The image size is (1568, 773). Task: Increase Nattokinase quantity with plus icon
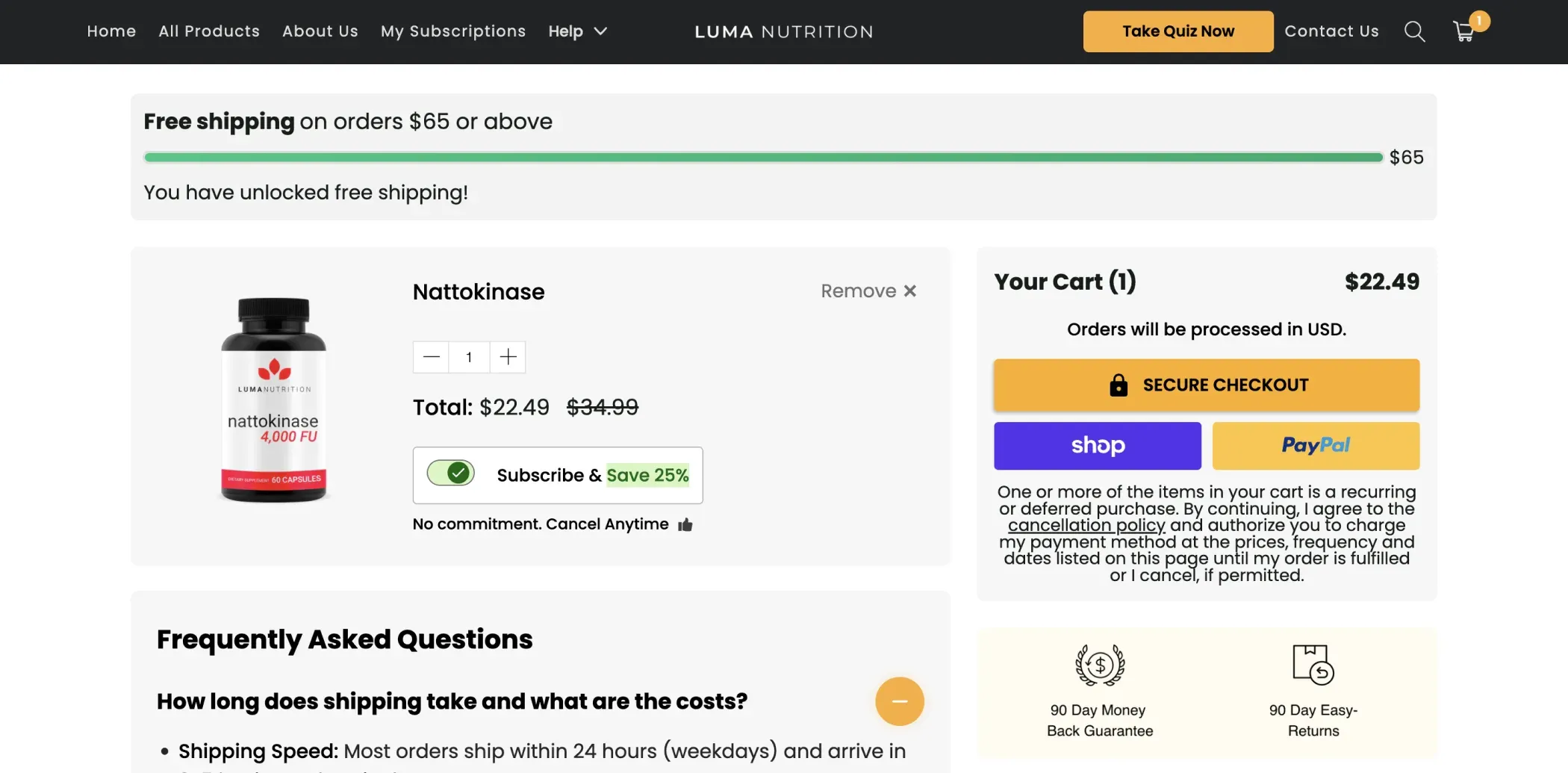(508, 357)
